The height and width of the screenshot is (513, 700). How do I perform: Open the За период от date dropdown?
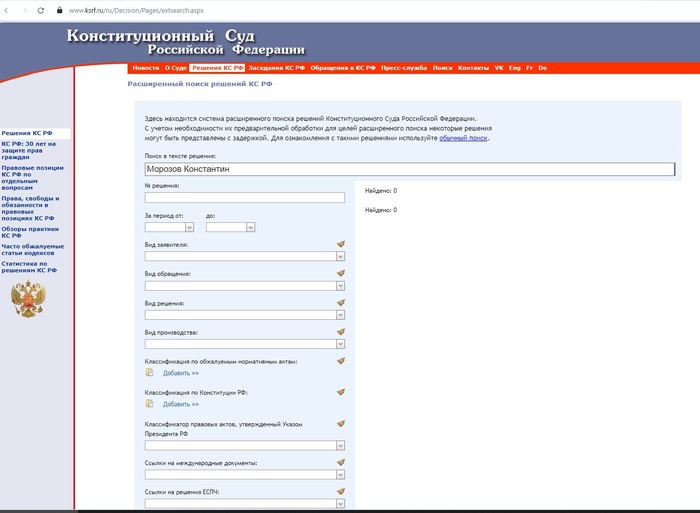pos(189,227)
